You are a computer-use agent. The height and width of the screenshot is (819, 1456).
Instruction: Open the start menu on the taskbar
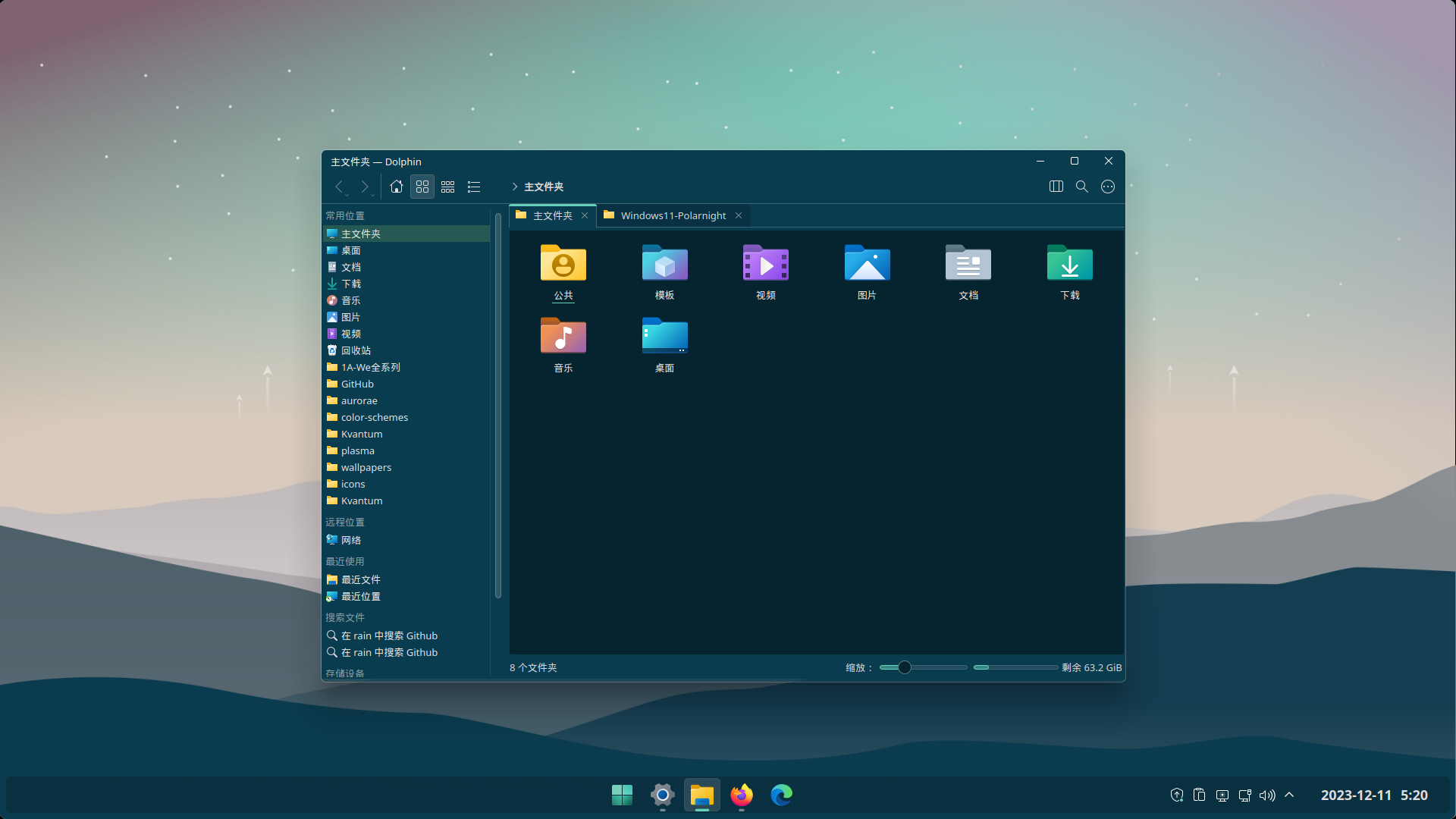[622, 795]
